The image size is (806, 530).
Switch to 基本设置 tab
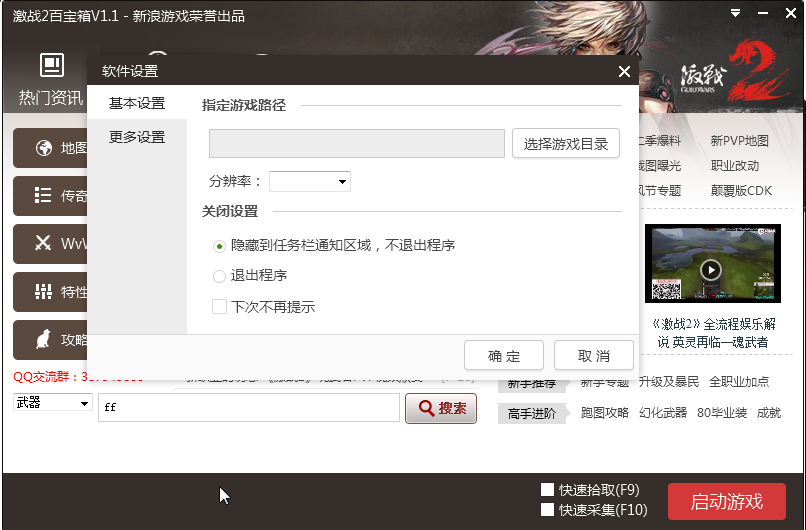point(137,103)
